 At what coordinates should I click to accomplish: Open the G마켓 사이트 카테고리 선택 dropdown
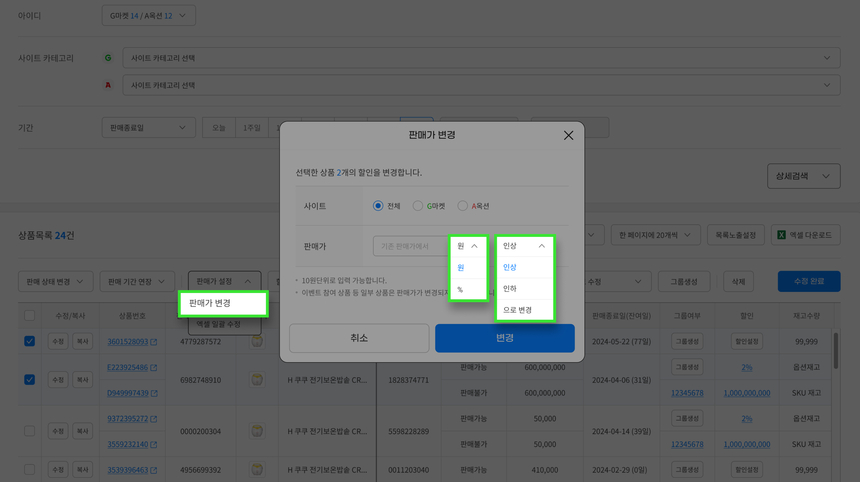[x=481, y=58]
